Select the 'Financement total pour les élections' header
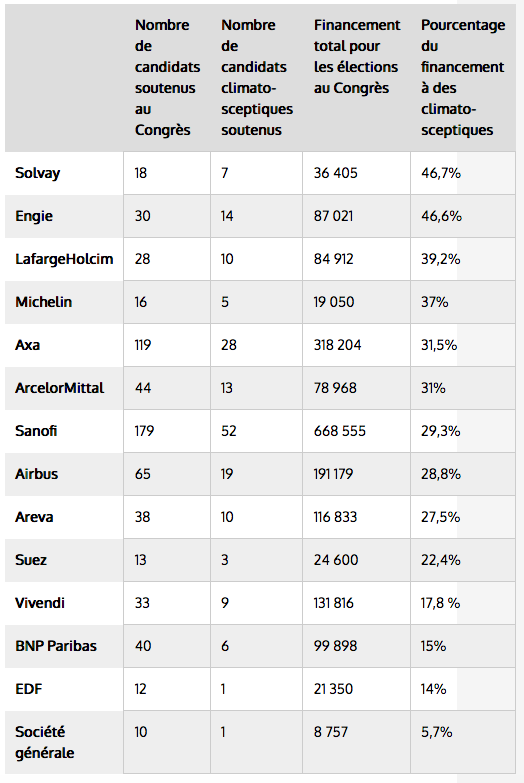This screenshot has width=524, height=783. coord(357,56)
